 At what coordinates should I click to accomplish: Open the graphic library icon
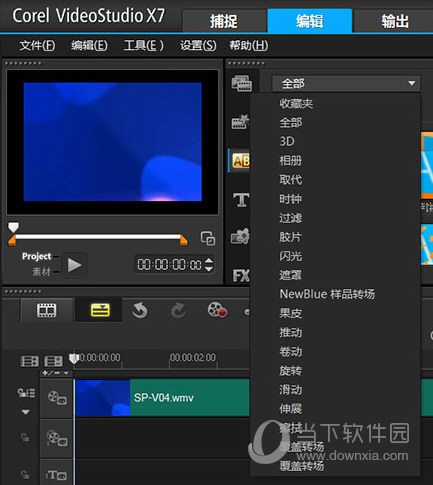(x=240, y=236)
